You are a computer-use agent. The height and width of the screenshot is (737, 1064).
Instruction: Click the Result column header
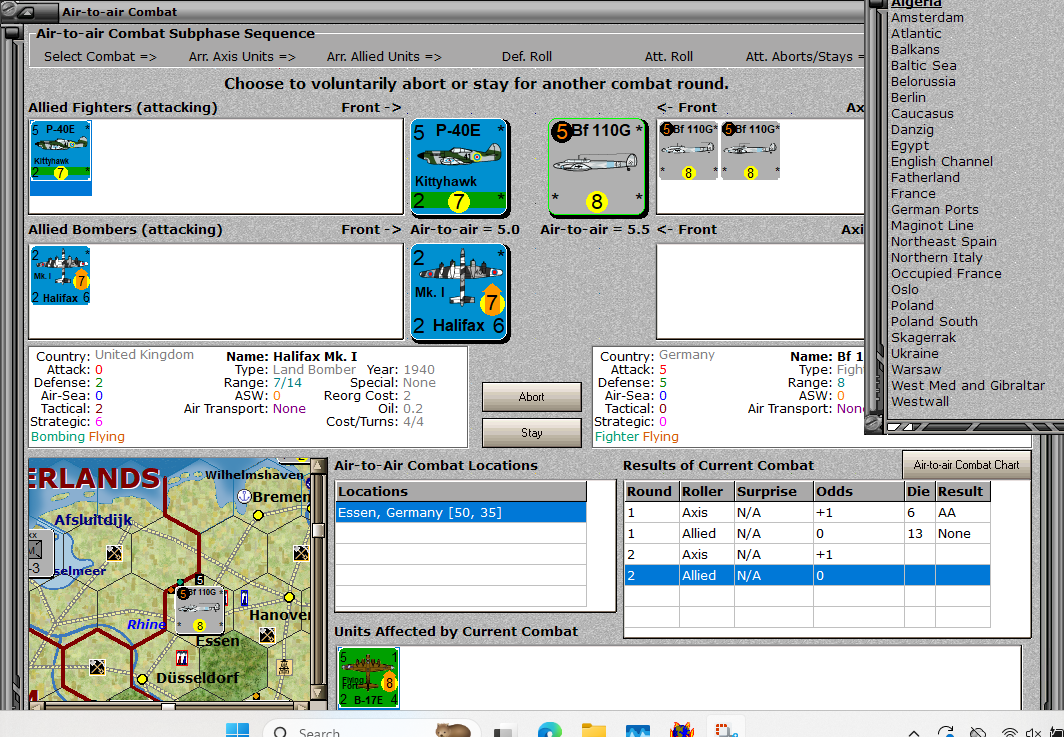click(x=962, y=491)
